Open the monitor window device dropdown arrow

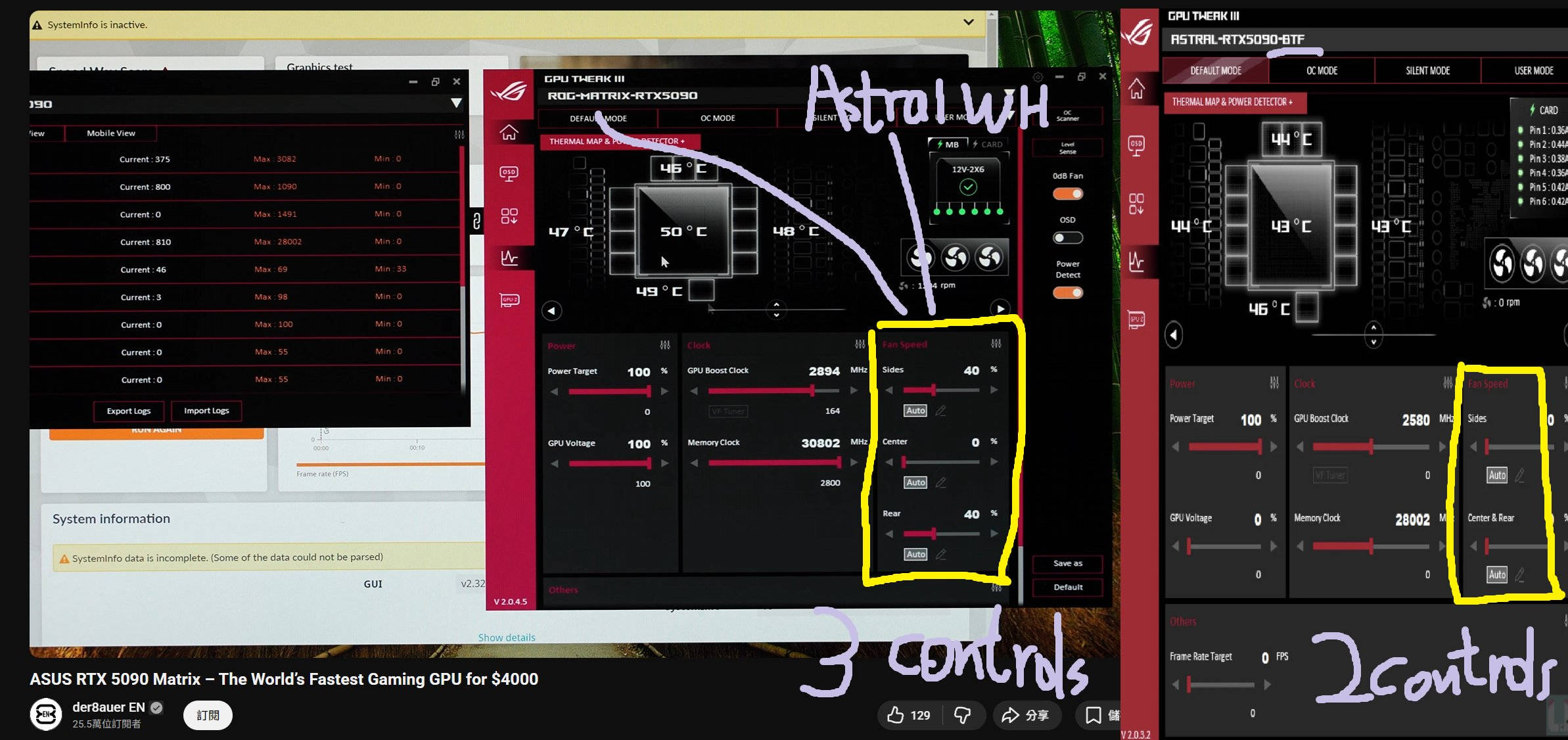tap(455, 103)
